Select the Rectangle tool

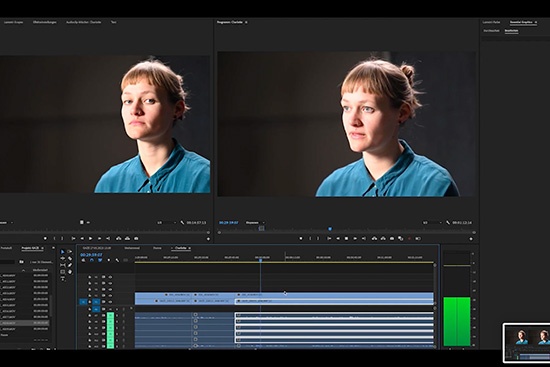pos(63,272)
